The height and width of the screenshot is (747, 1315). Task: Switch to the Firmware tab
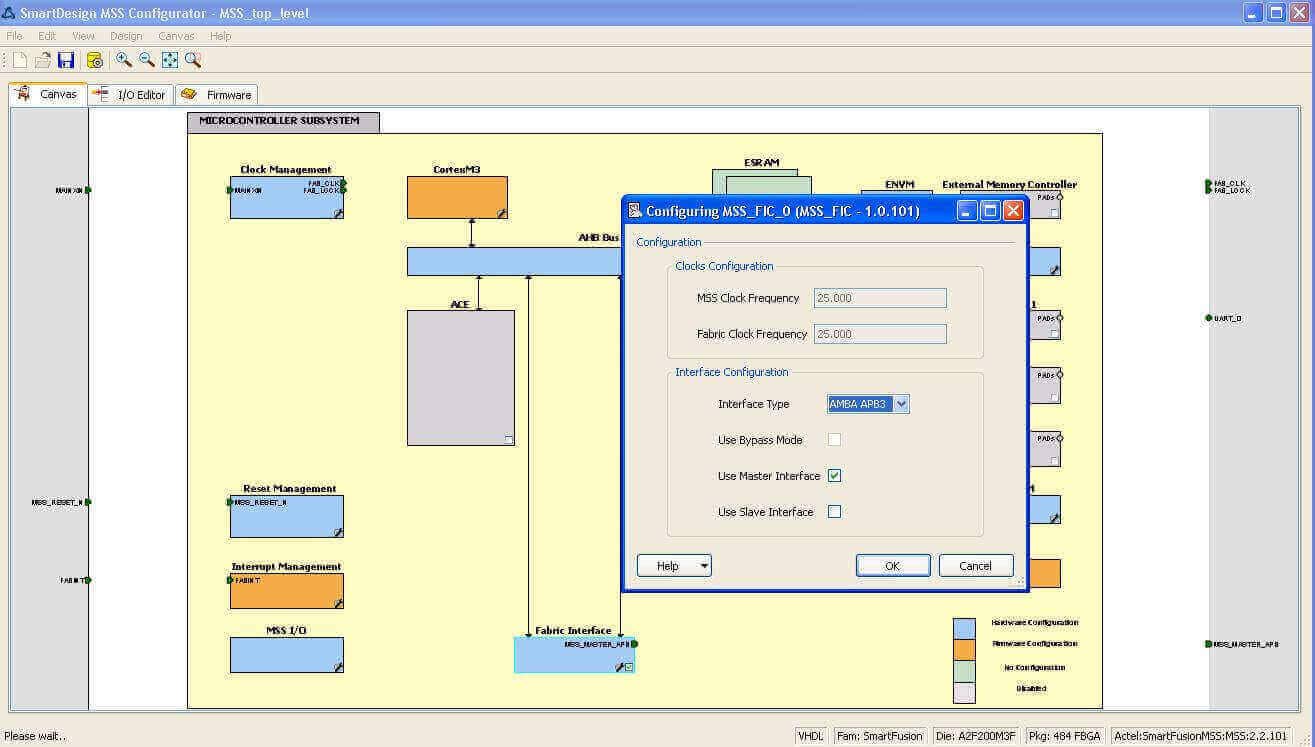(217, 95)
